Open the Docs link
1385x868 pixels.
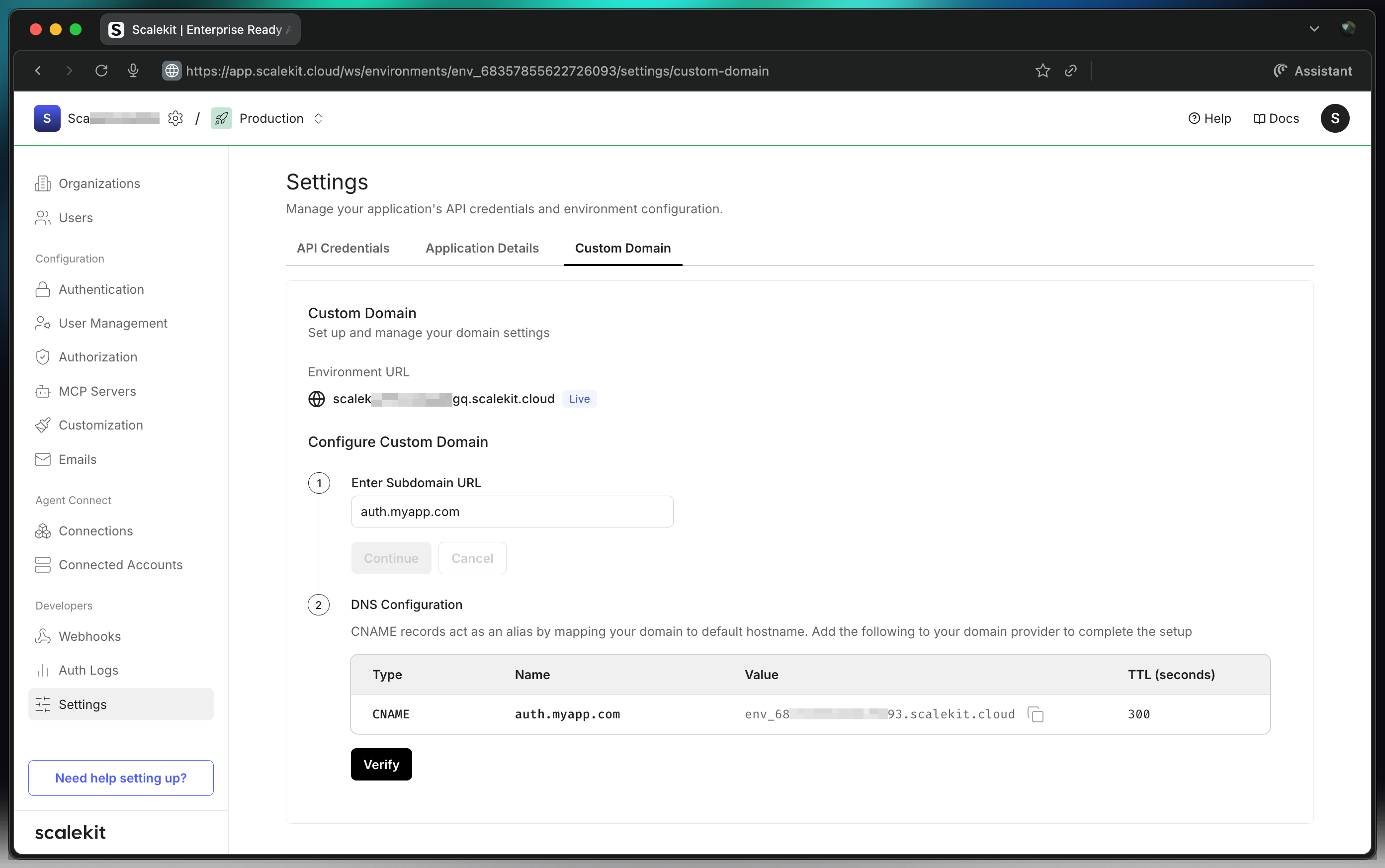click(x=1276, y=118)
